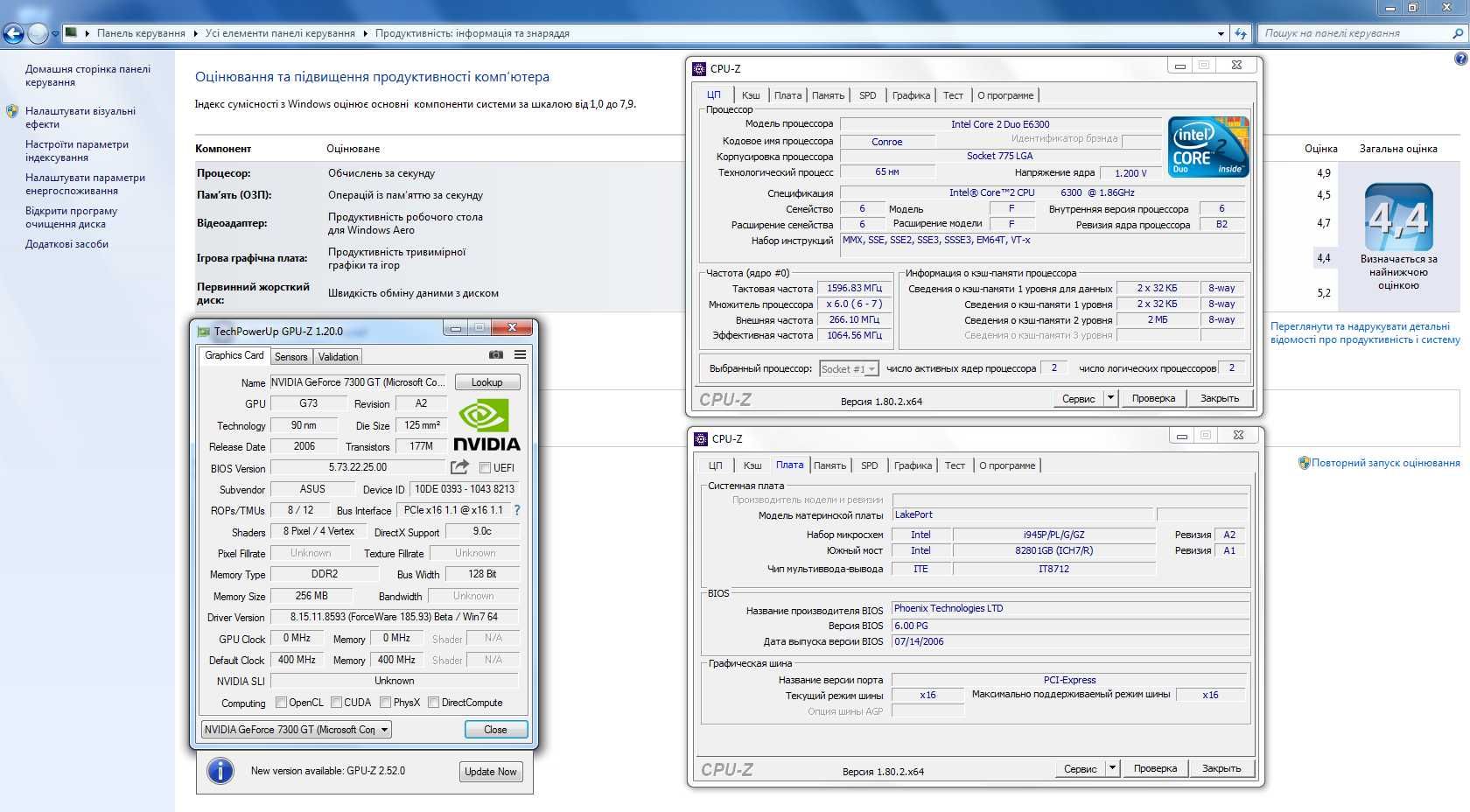This screenshot has width=1470, height=812.
Task: Click the GPU-Z title bar app icon
Action: point(204,332)
